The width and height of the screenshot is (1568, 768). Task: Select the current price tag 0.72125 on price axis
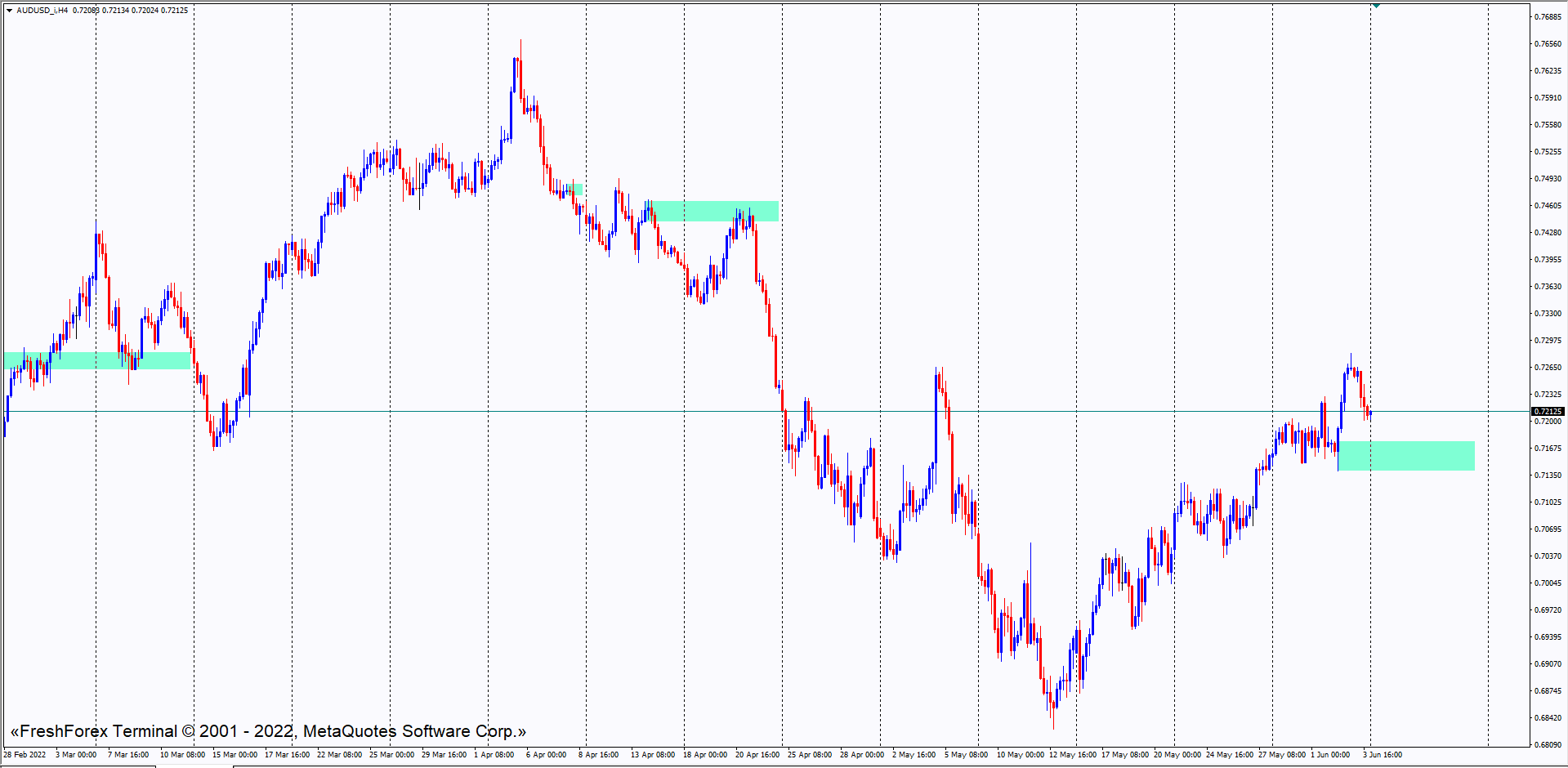[1548, 412]
